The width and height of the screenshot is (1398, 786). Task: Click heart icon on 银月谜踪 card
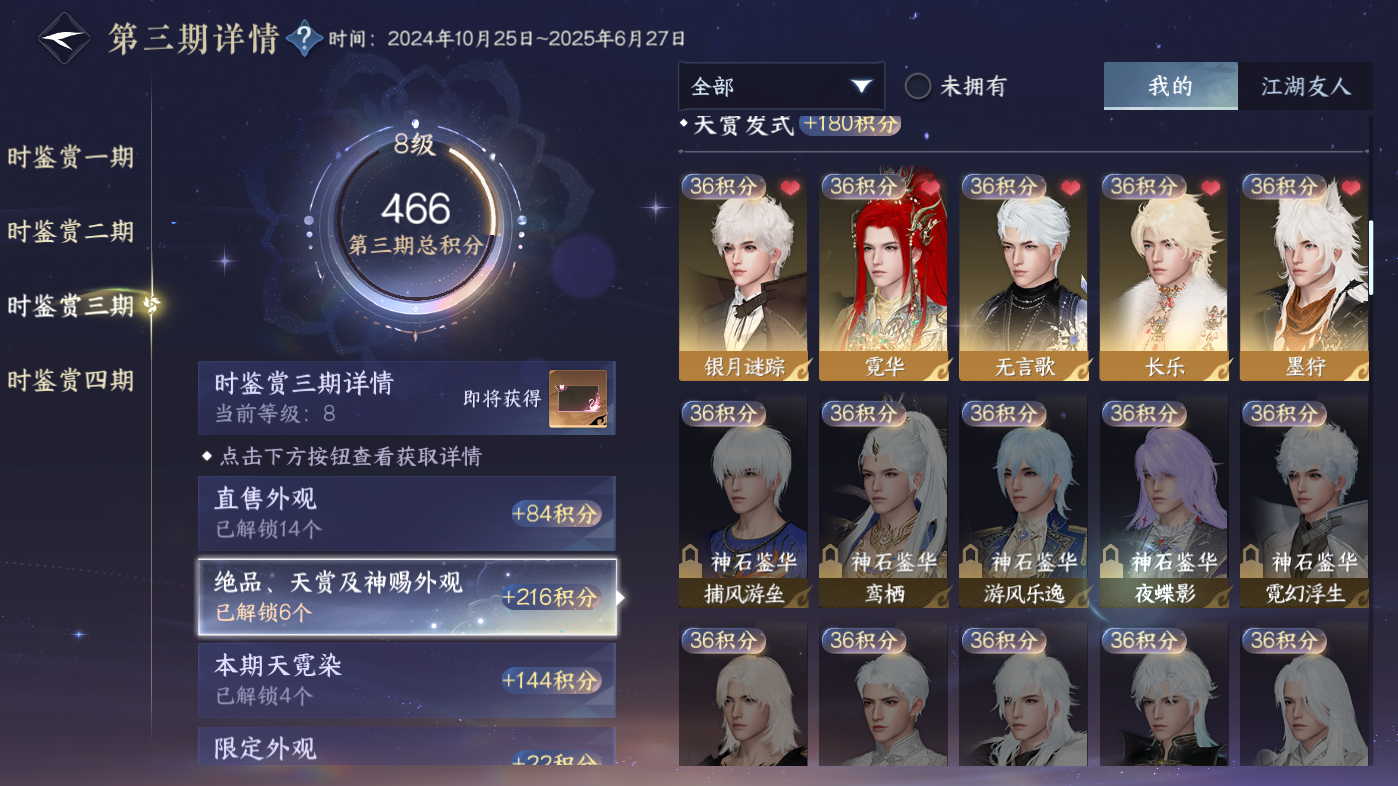(791, 188)
